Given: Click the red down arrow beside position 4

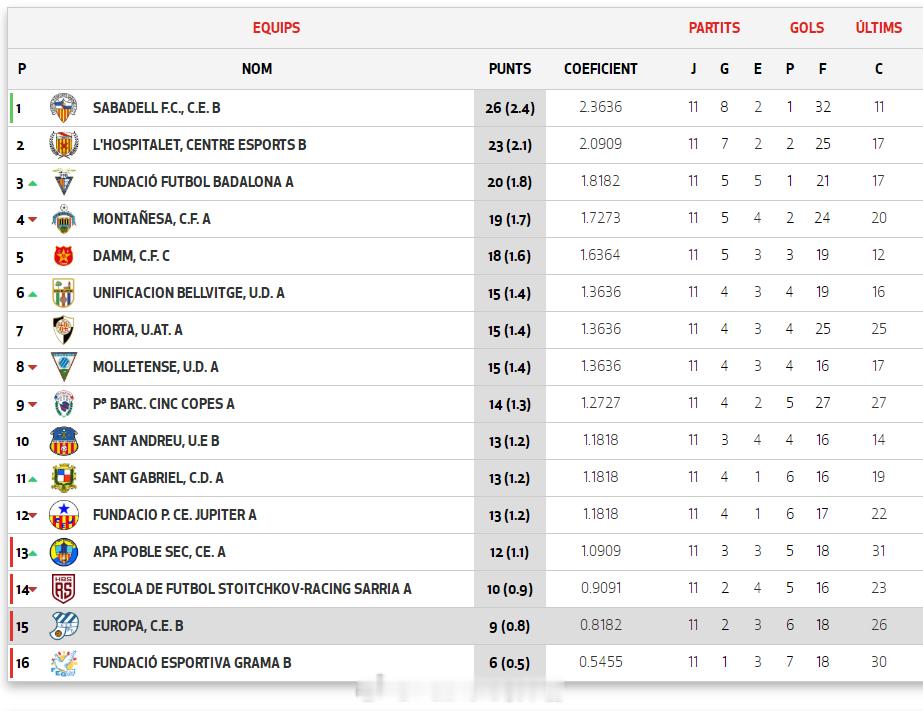Looking at the screenshot, I should click(33, 220).
